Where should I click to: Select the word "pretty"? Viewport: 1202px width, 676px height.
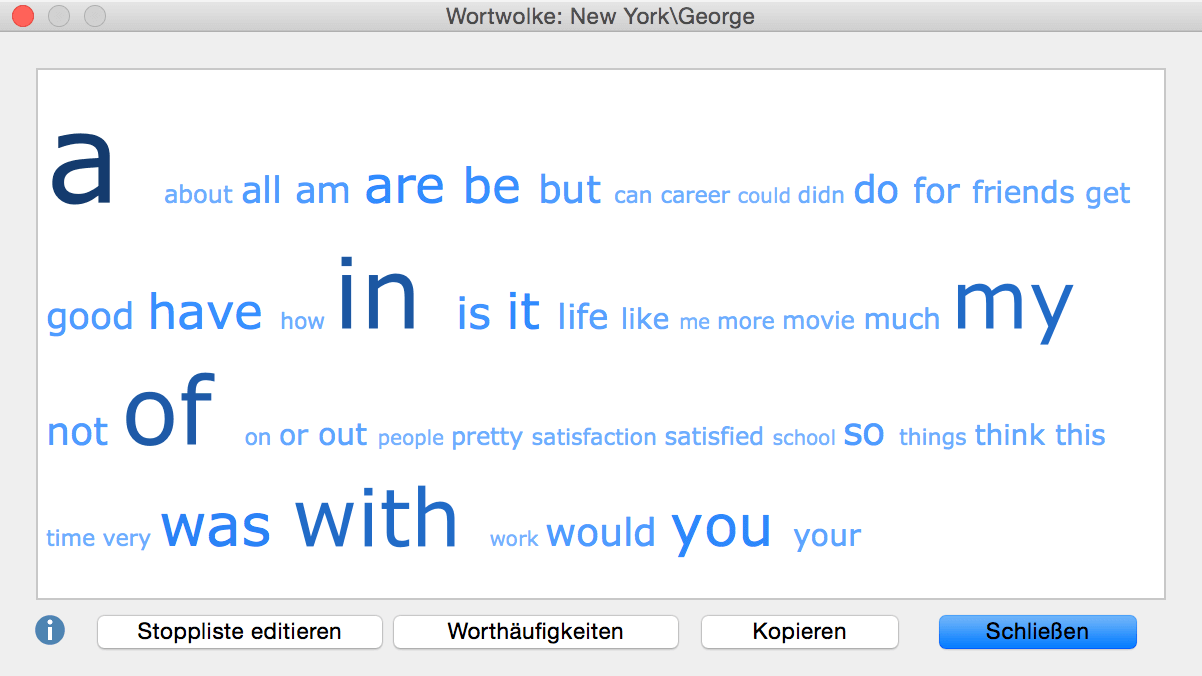[x=487, y=438]
